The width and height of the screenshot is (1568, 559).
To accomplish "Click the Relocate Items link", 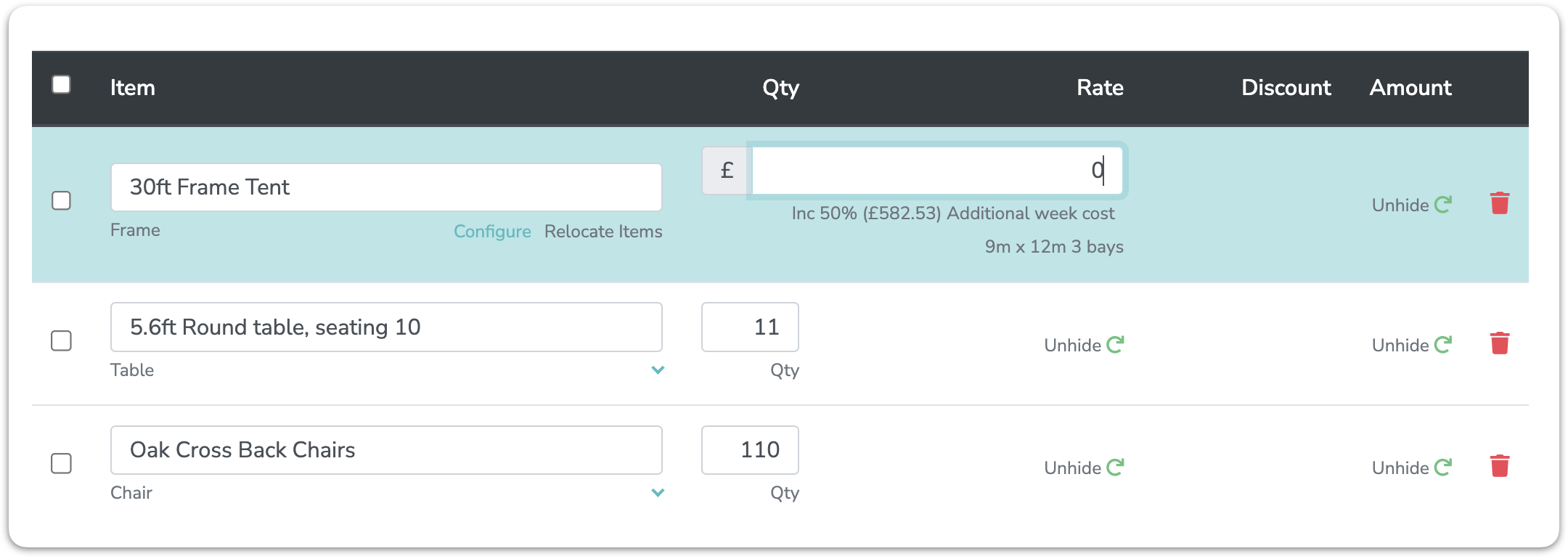I will coord(603,232).
